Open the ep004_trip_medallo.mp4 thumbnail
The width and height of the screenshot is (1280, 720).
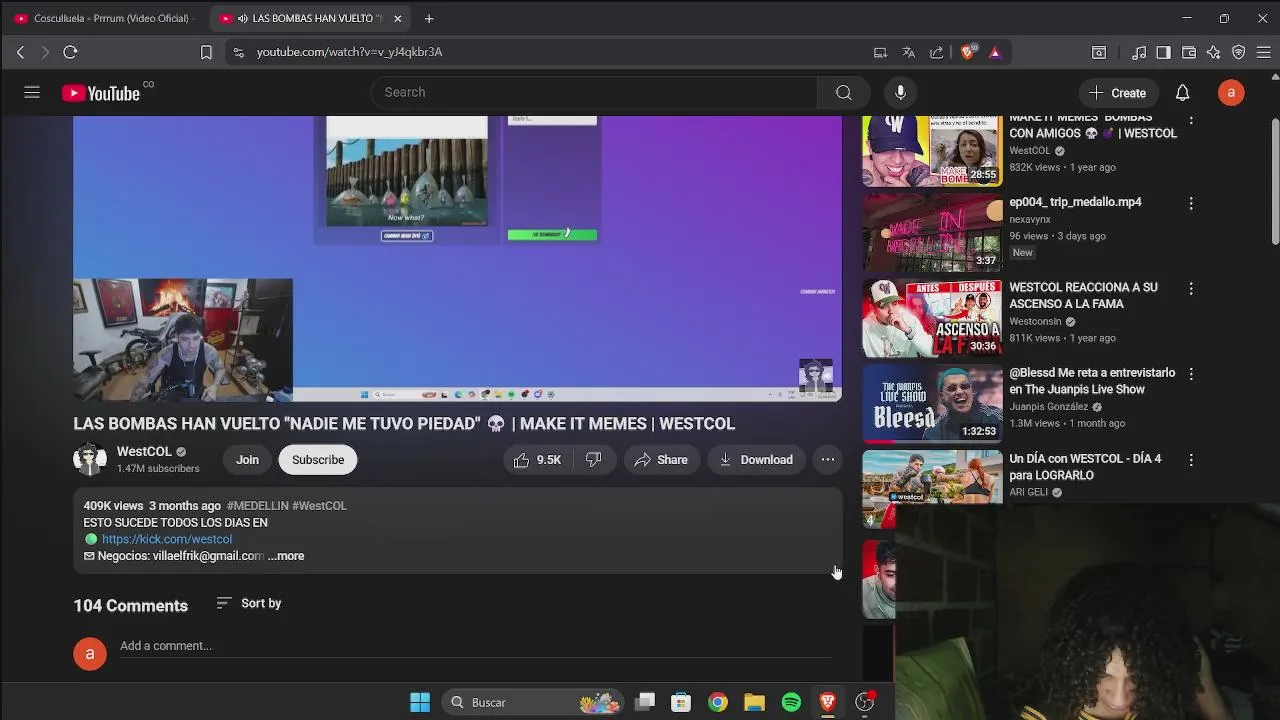(932, 233)
